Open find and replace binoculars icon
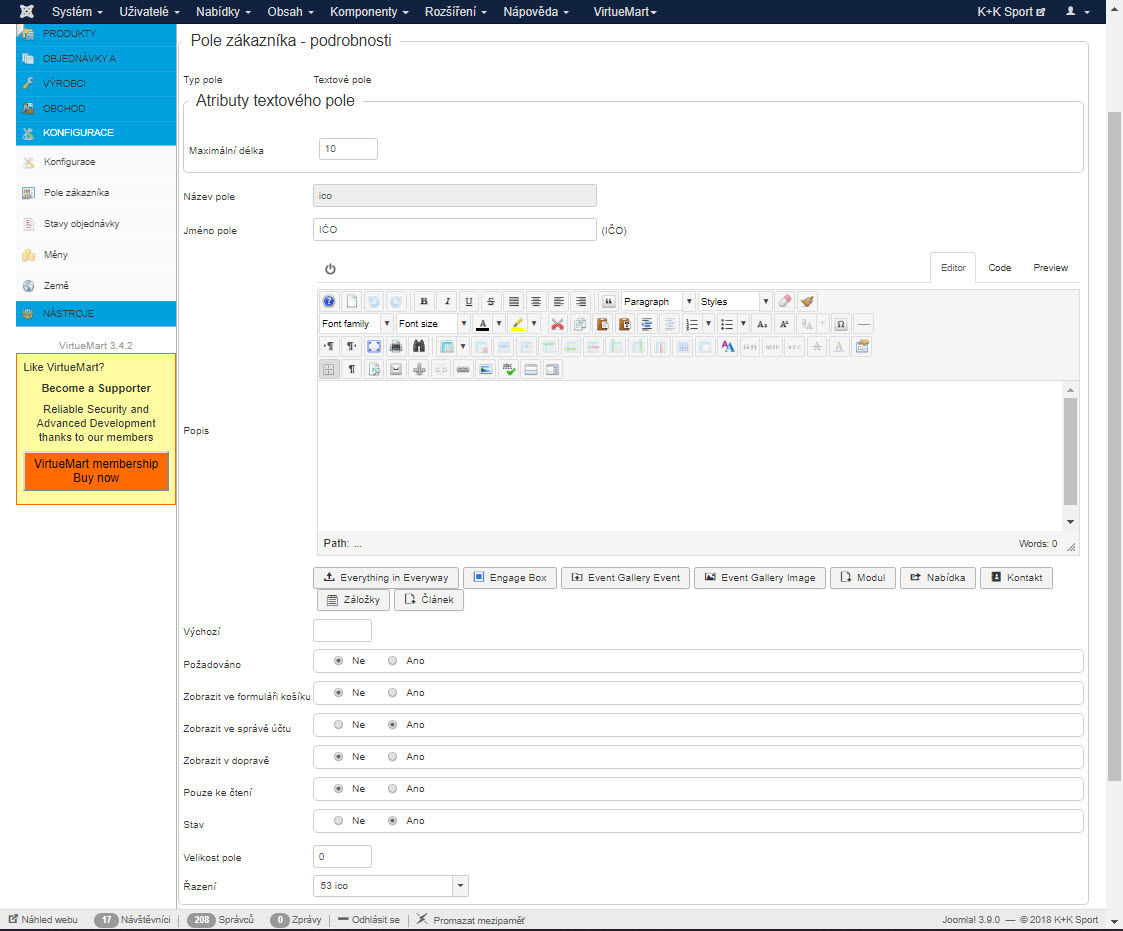The image size is (1123, 931). 418,346
